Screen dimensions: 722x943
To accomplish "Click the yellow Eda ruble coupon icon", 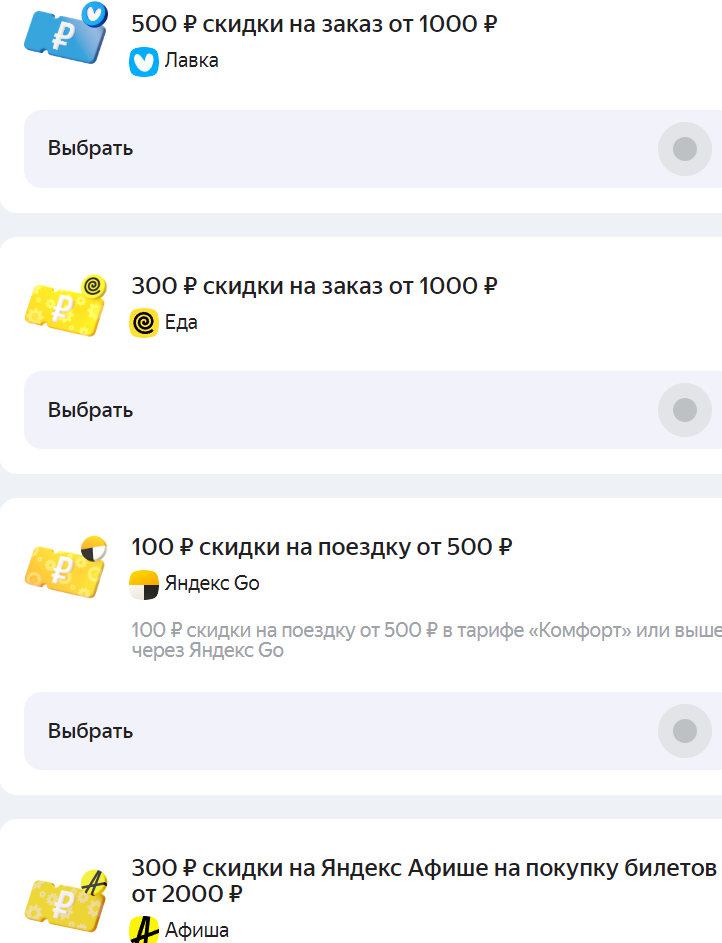I will tap(66, 306).
